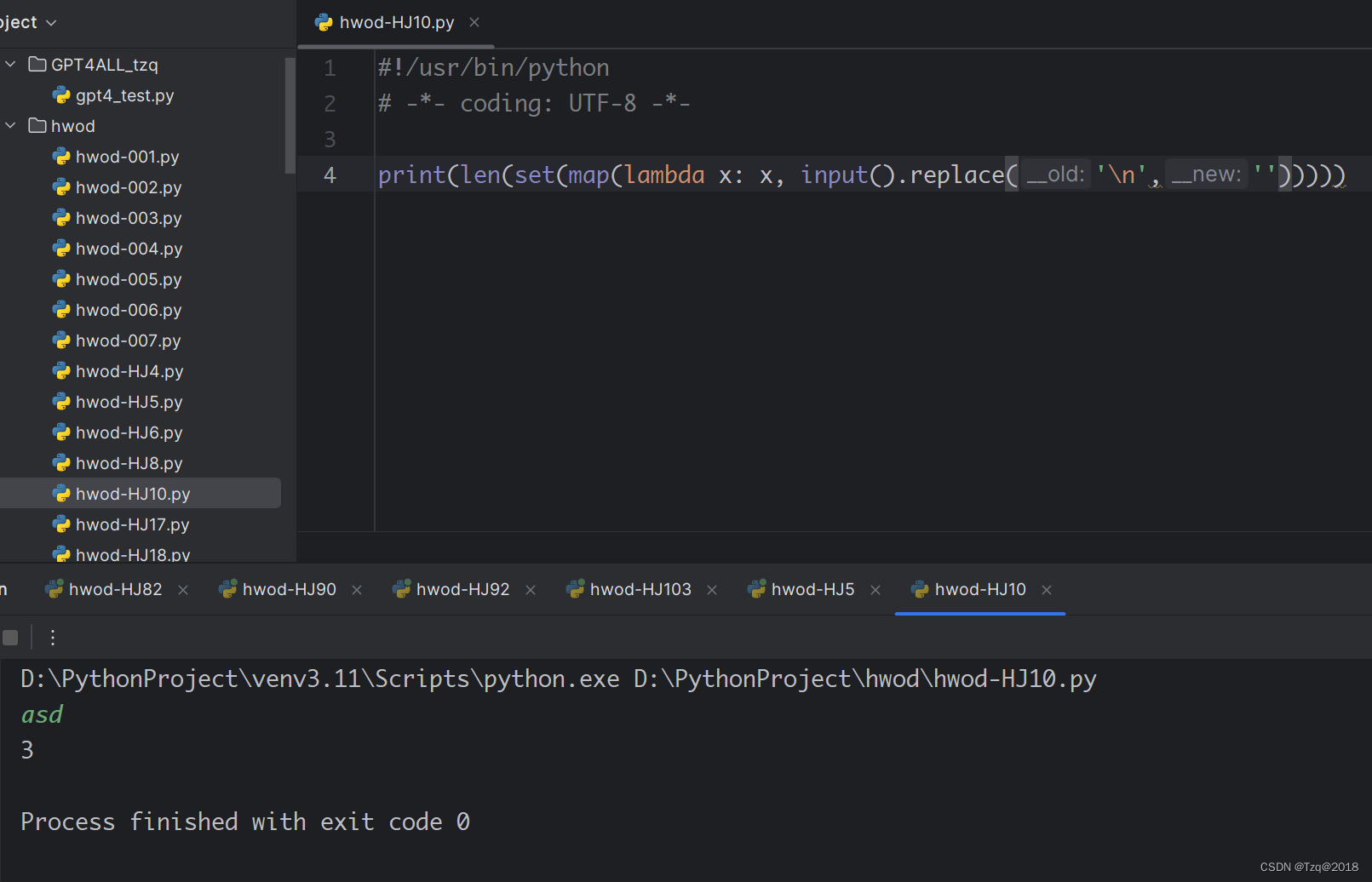Click the shebang comment on line 1
The height and width of the screenshot is (882, 1372).
coord(494,68)
